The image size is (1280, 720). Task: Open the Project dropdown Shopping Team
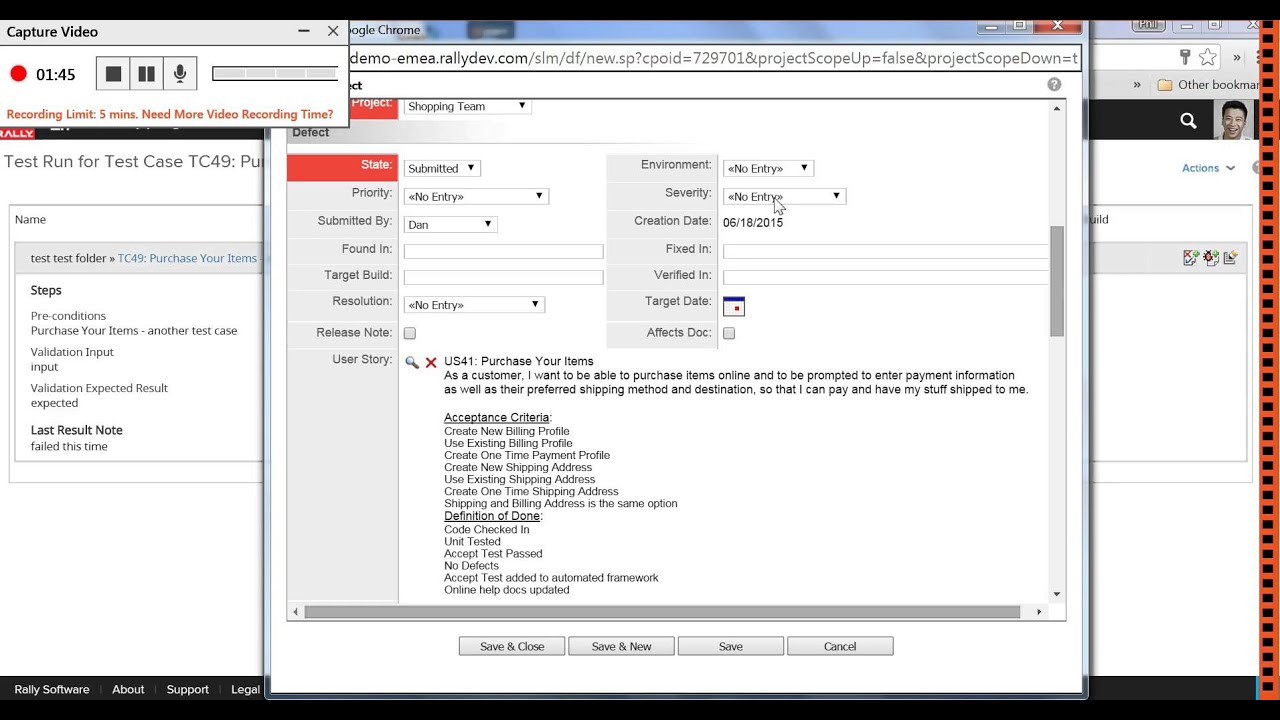pyautogui.click(x=467, y=106)
